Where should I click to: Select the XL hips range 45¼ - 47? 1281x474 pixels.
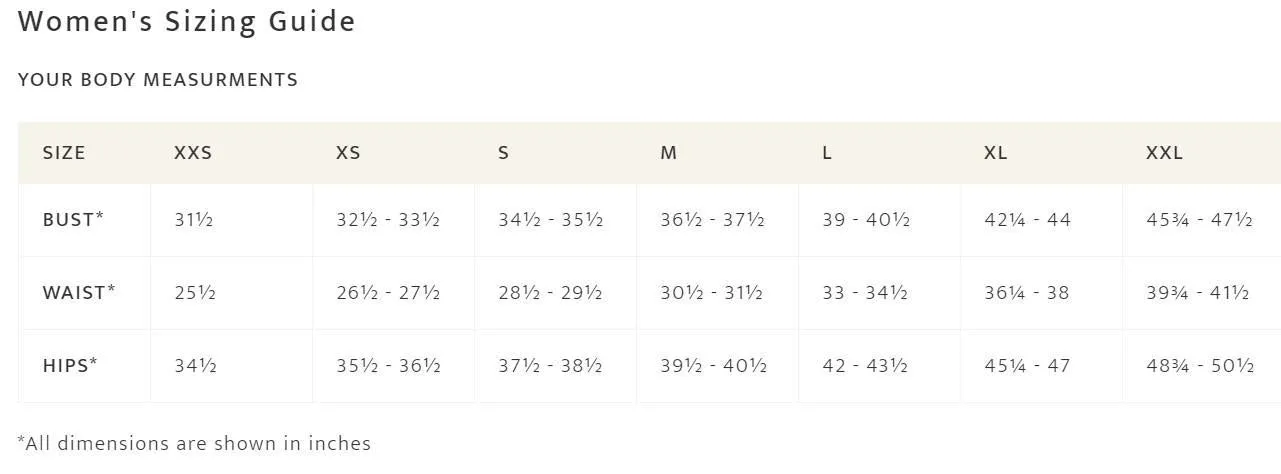click(1027, 366)
